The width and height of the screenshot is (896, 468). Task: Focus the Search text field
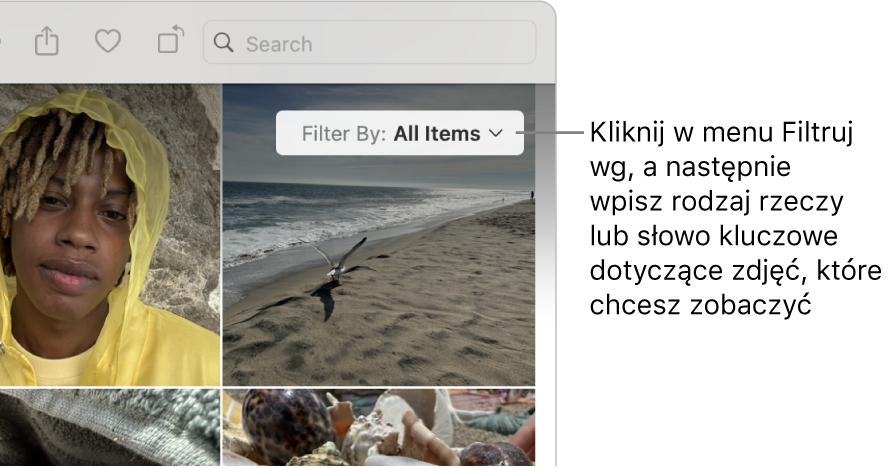[x=370, y=43]
